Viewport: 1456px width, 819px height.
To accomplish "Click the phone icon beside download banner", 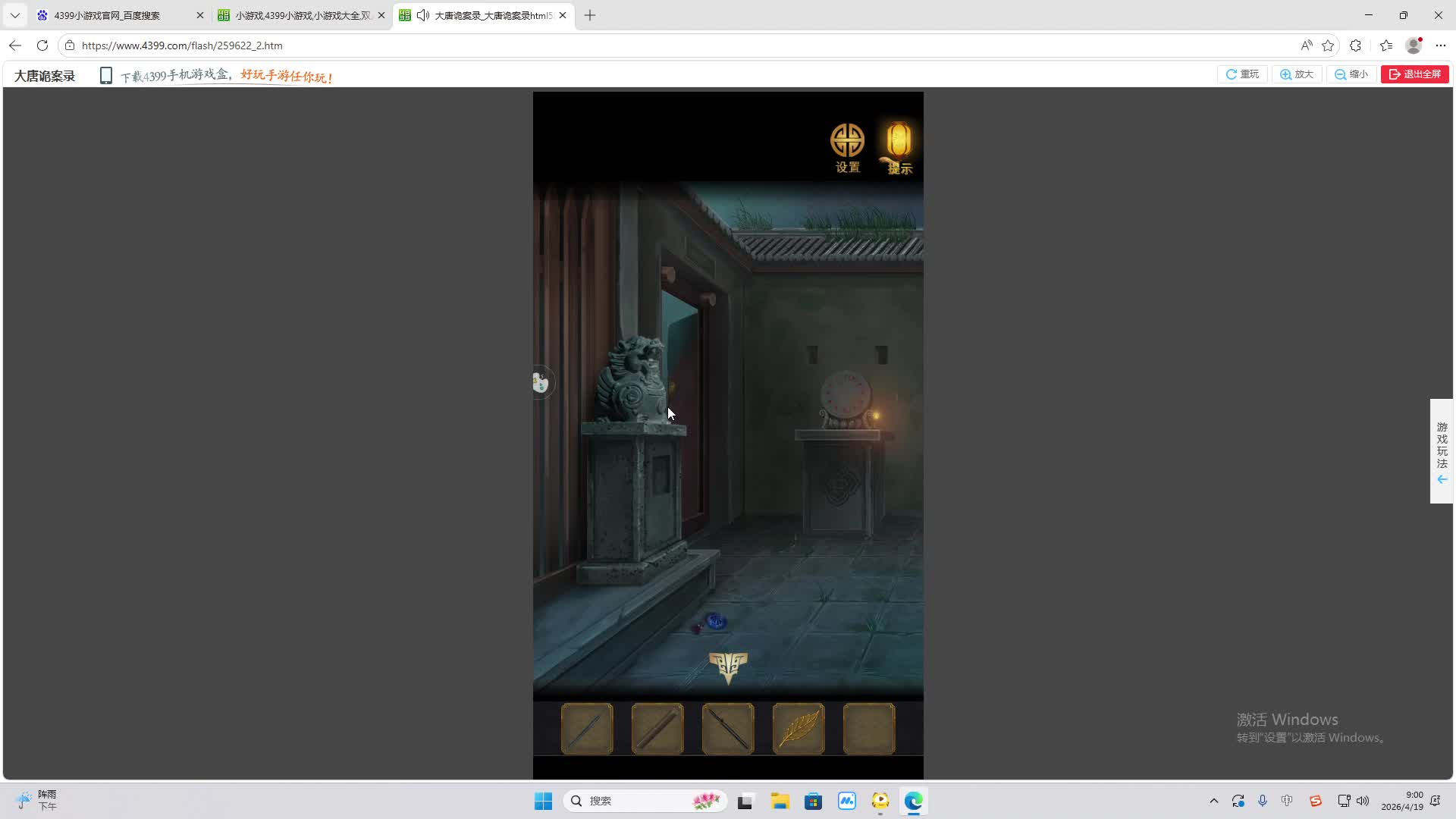I will [106, 76].
